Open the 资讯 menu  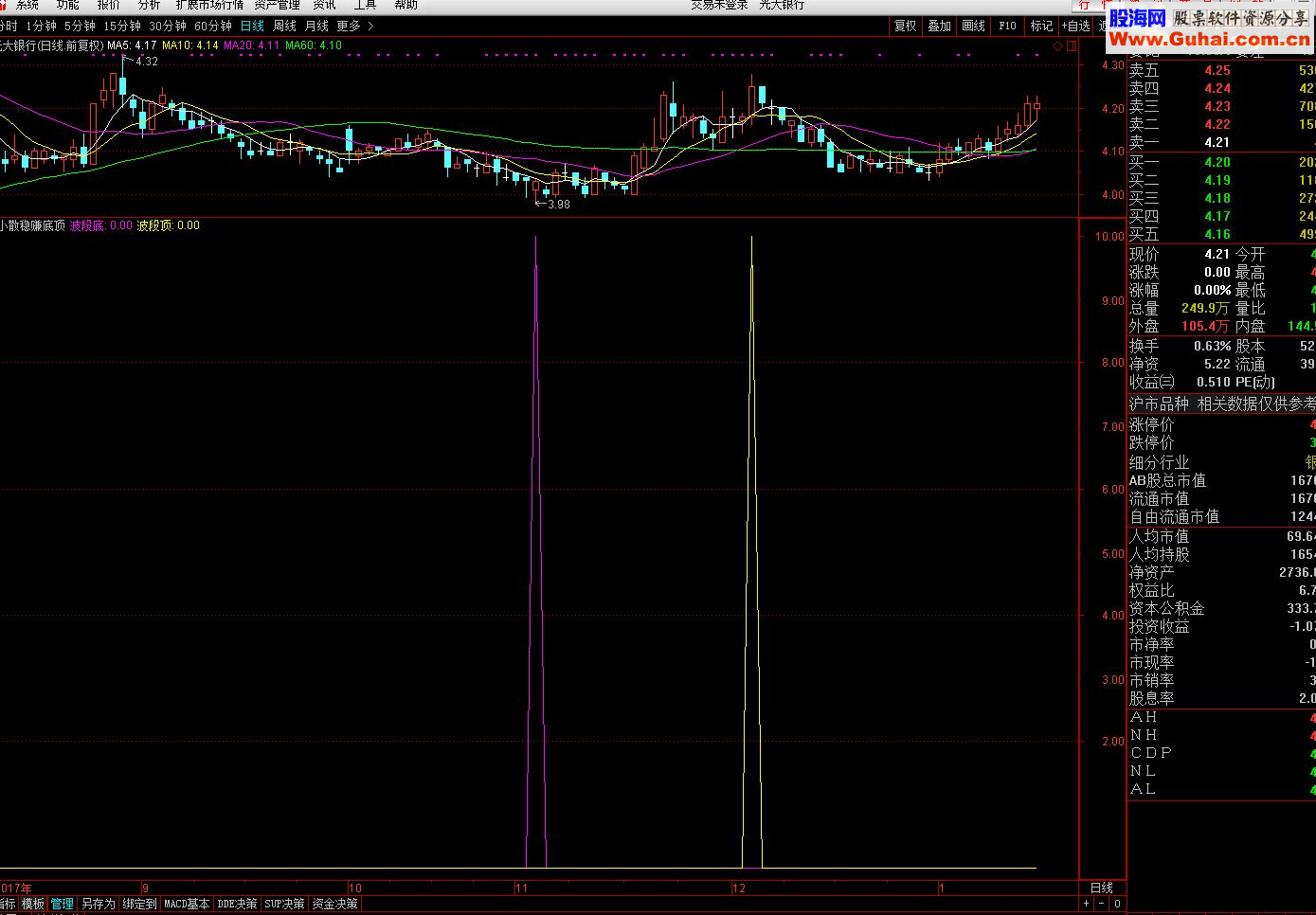point(324,5)
